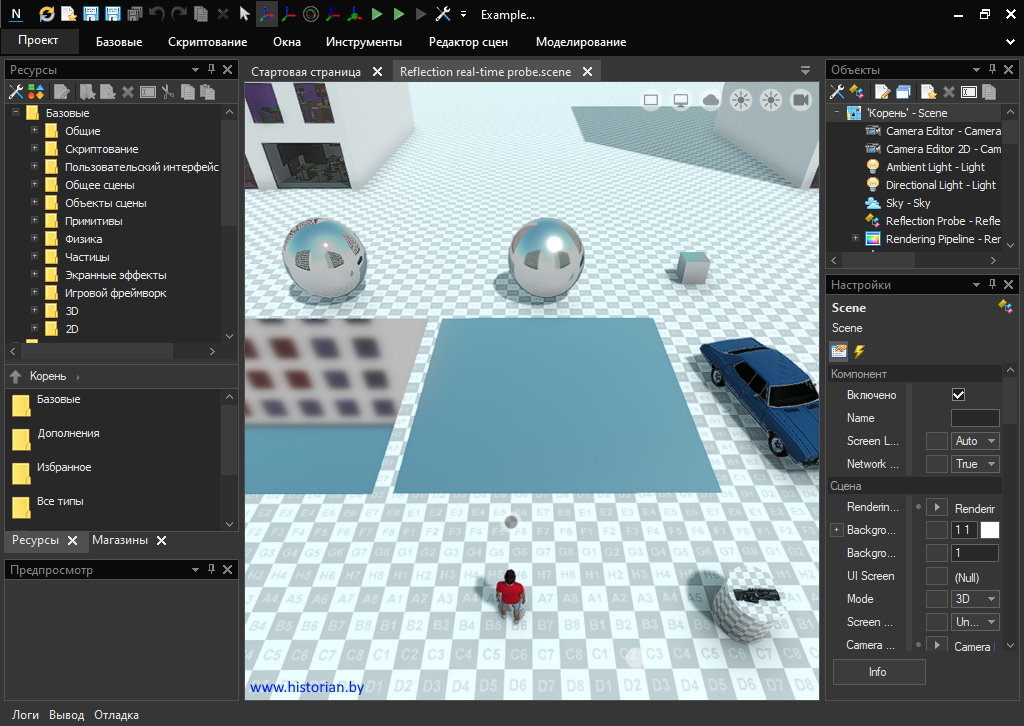Click the undo arrow in top toolbar

(157, 15)
